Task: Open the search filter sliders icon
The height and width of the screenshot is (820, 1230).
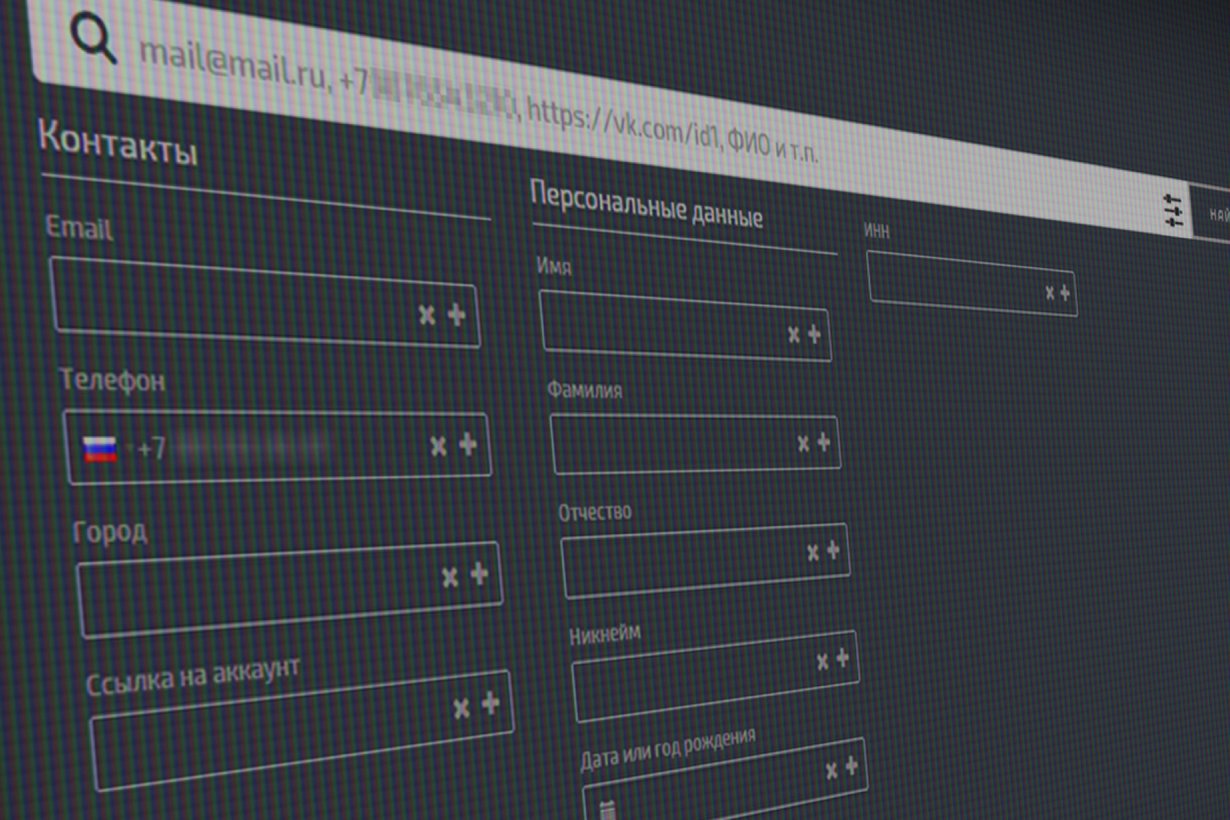Action: [x=1173, y=211]
